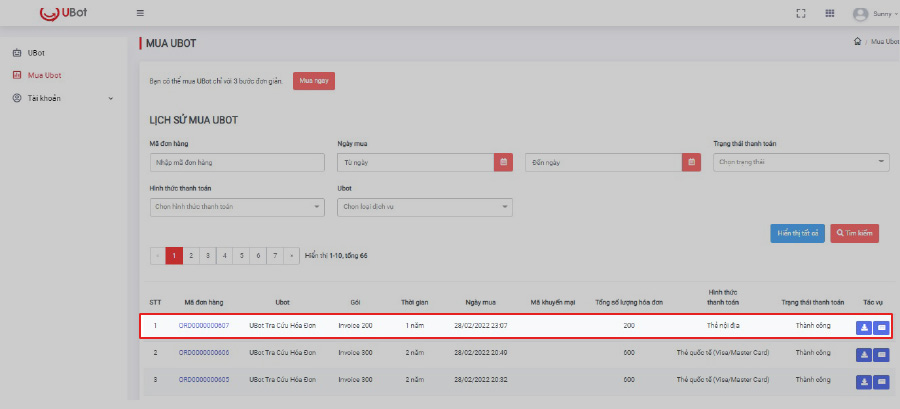Go to pagination page 5
Viewport: 900px width, 409px height.
(x=242, y=256)
